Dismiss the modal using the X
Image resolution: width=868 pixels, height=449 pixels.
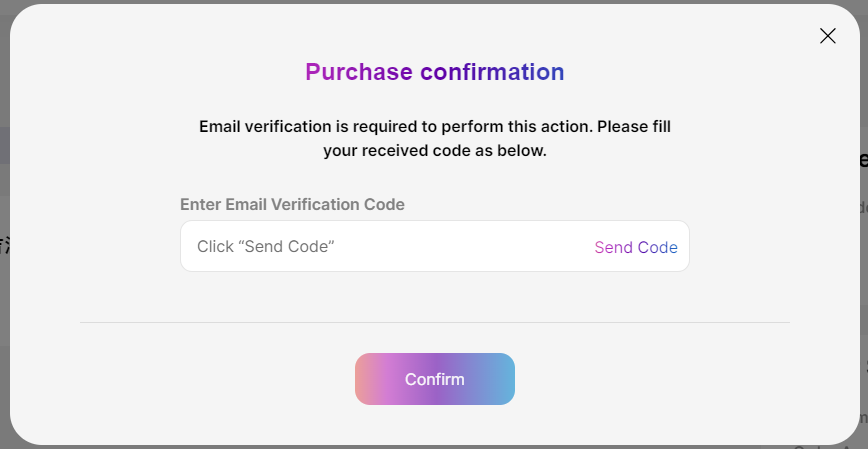click(827, 36)
